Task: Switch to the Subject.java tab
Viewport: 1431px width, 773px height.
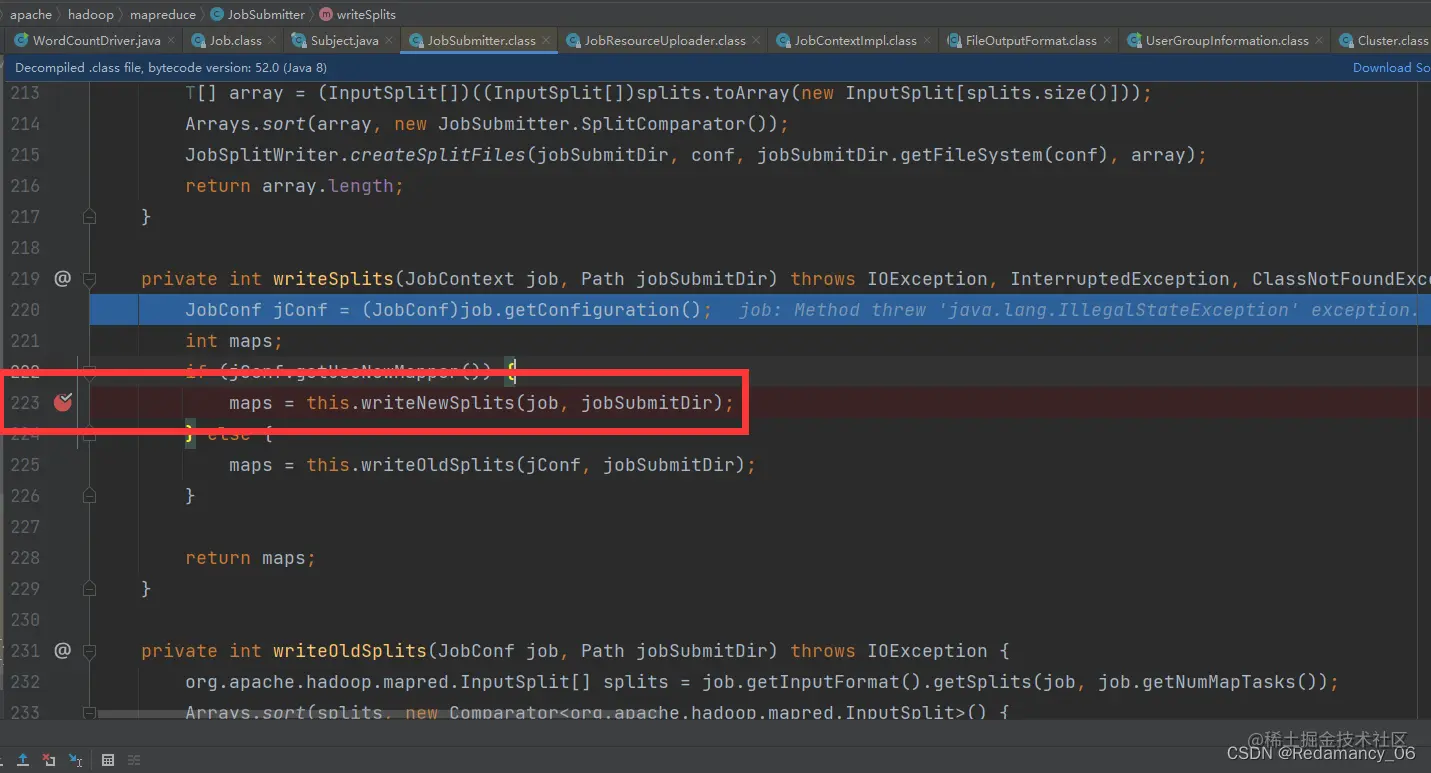Action: 344,41
